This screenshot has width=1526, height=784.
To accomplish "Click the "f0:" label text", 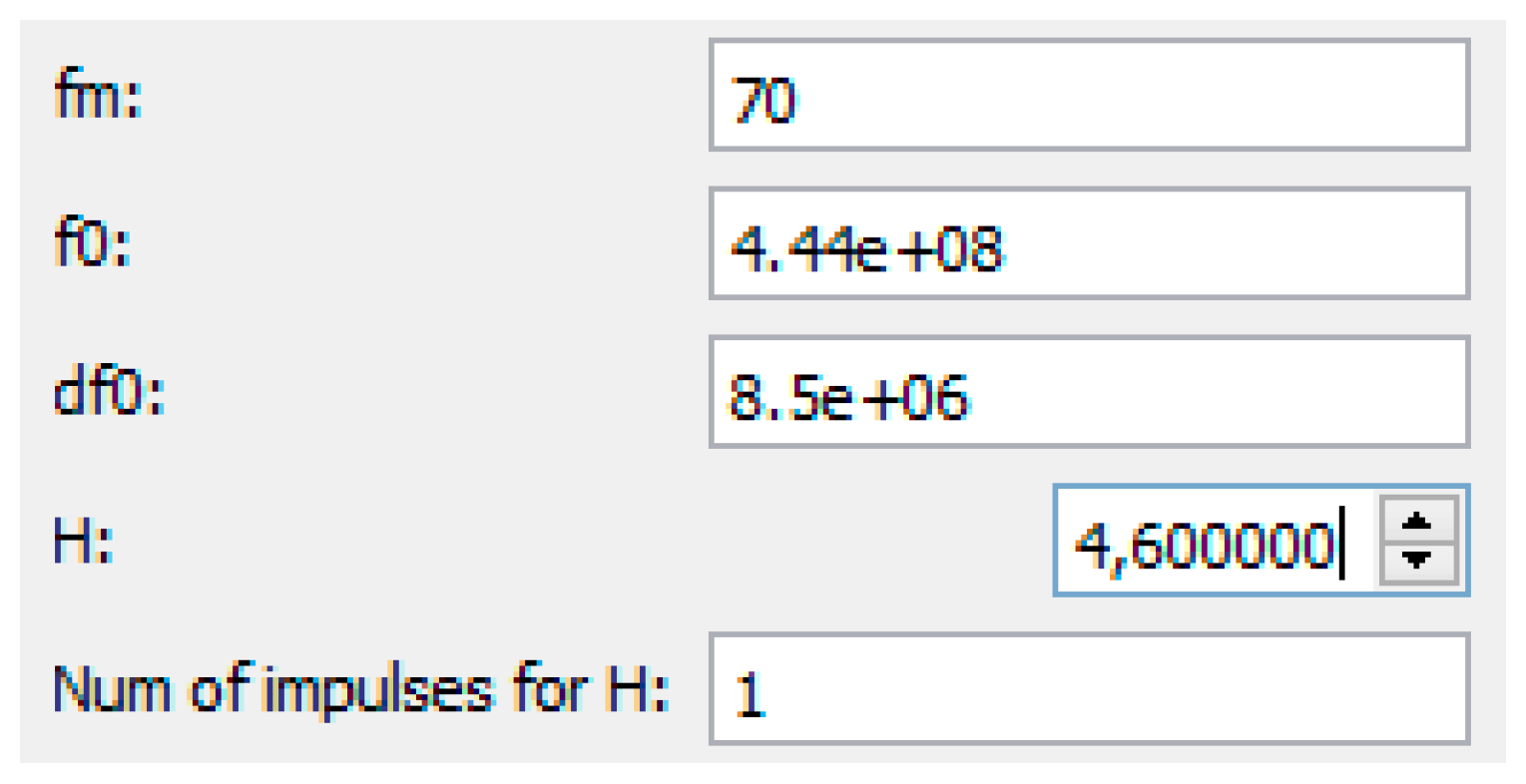I will click(92, 245).
